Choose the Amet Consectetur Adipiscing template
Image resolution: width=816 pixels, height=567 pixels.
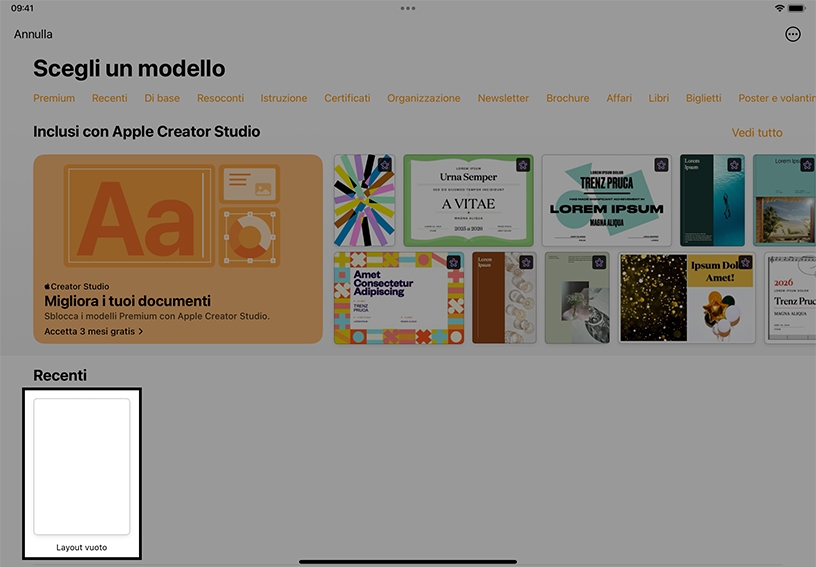click(399, 298)
